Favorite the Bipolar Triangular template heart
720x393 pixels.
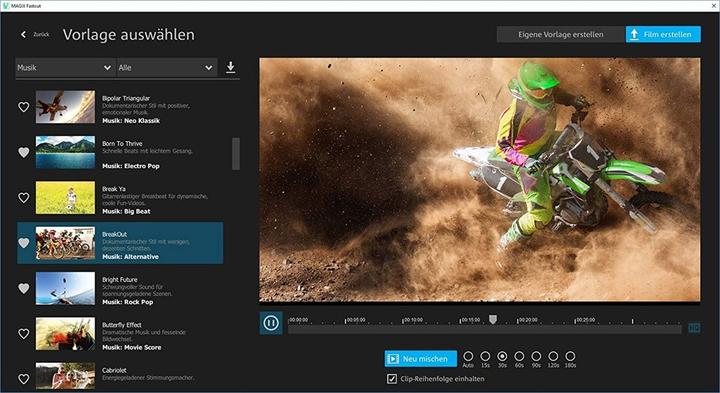click(23, 107)
